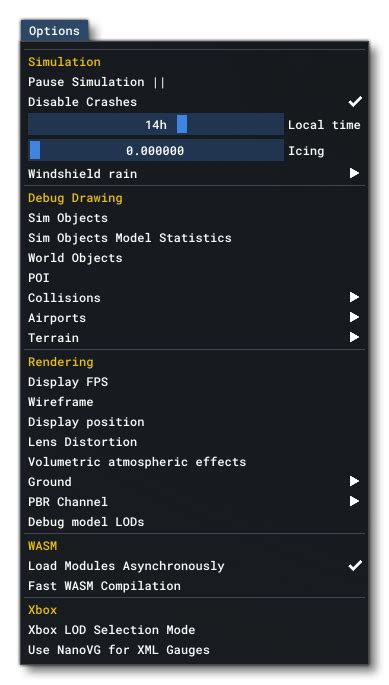
Task: Select Sim Objects Model Statistics entry
Action: click(194, 238)
